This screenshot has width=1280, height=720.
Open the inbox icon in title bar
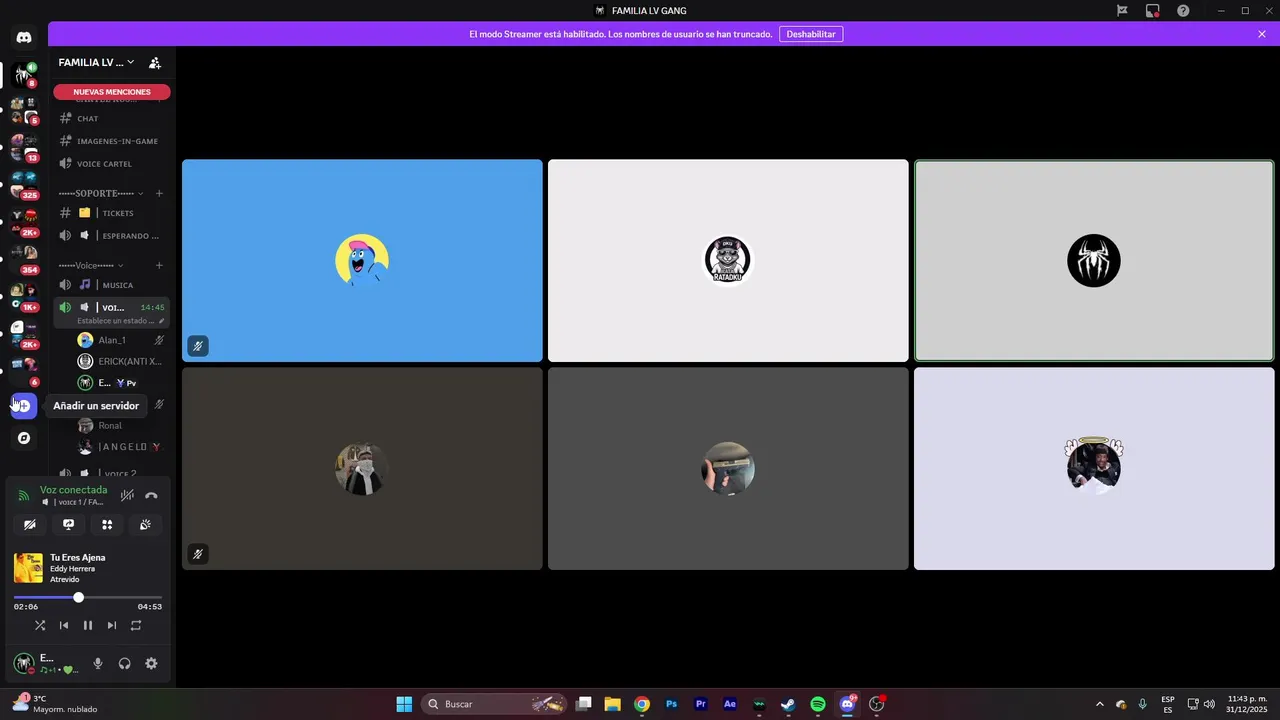point(1153,11)
